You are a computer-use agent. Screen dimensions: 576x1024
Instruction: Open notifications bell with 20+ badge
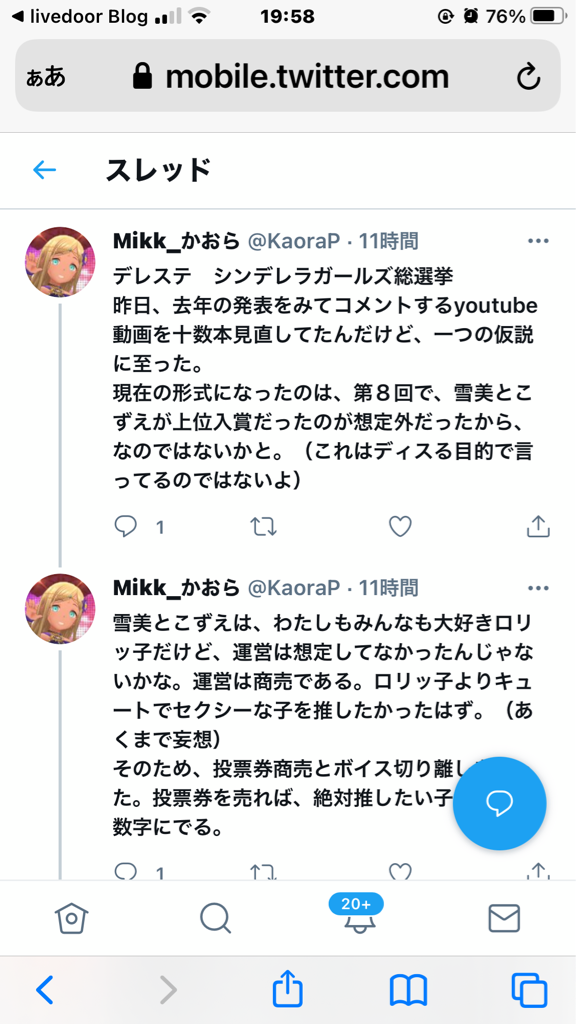pyautogui.click(x=357, y=913)
